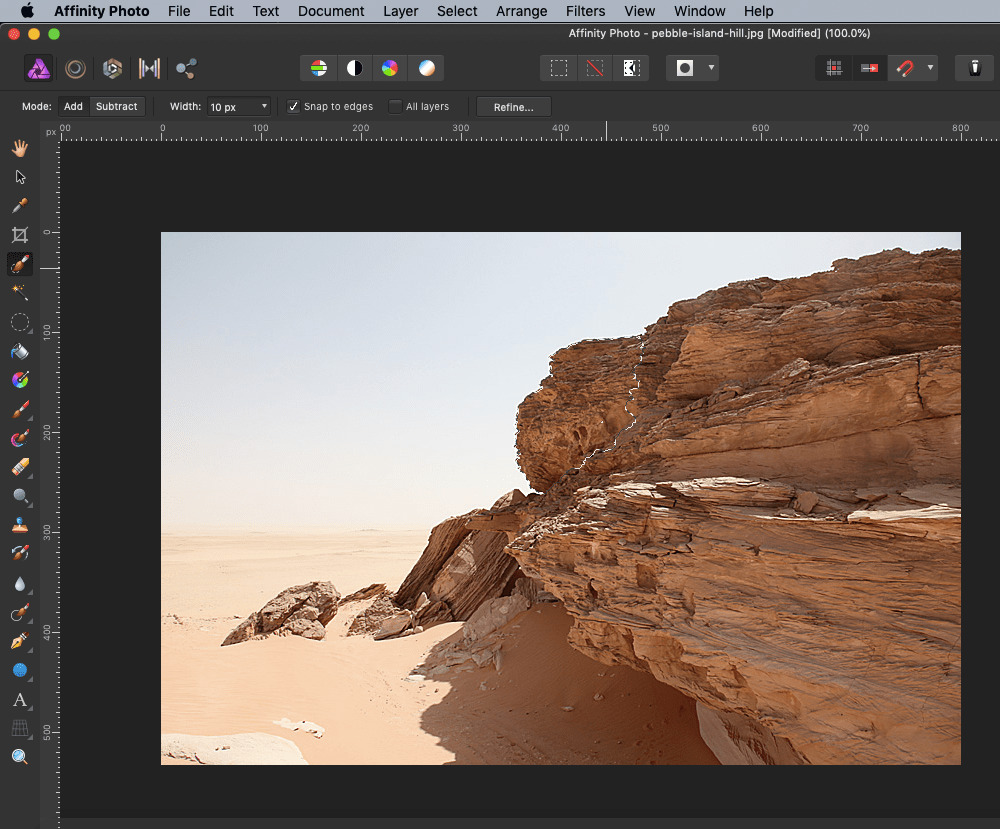Open the Filters menu
Screen dimensions: 1000x829
(x=585, y=11)
